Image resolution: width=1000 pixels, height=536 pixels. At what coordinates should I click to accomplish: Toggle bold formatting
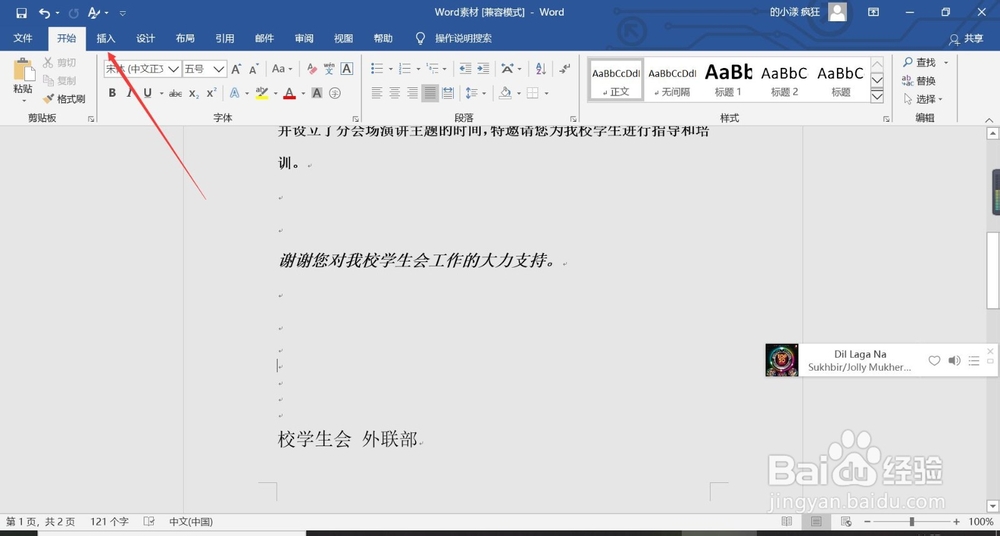(112, 93)
